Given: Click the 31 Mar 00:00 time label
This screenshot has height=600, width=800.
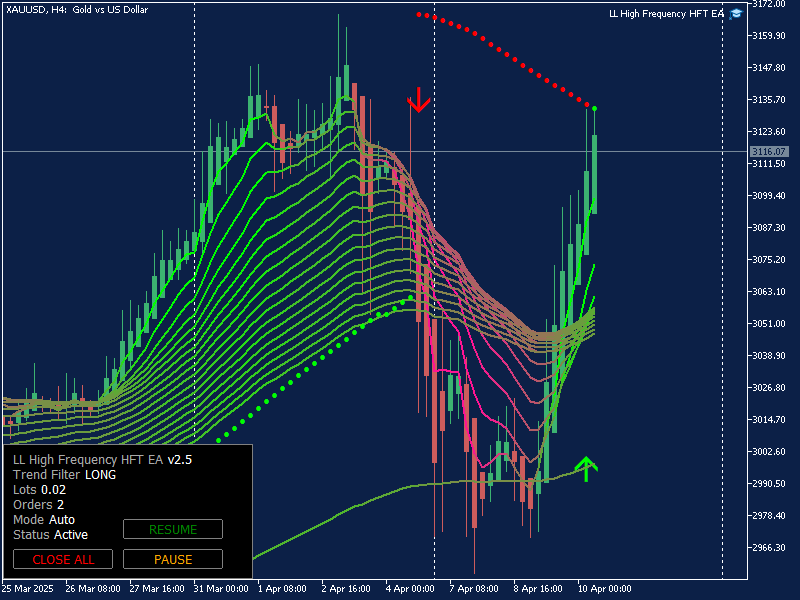Looking at the screenshot, I should [221, 589].
